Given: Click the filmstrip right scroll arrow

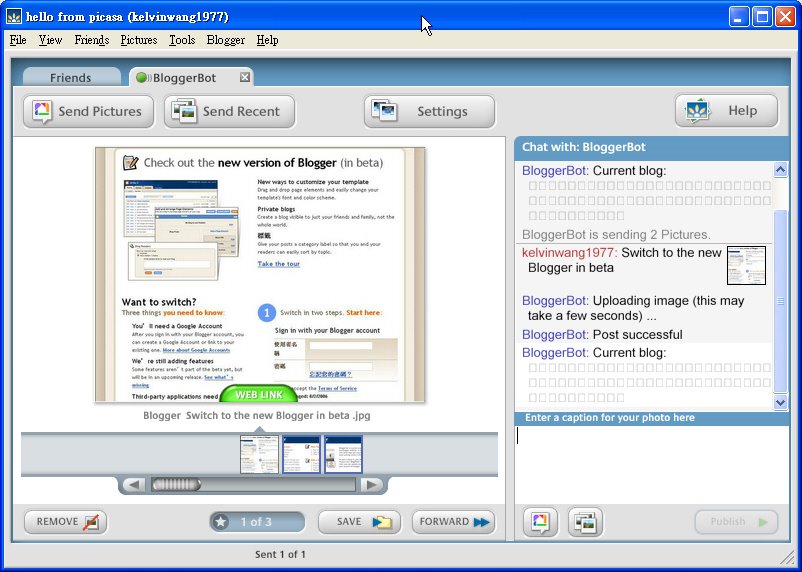Looking at the screenshot, I should pyautogui.click(x=372, y=484).
